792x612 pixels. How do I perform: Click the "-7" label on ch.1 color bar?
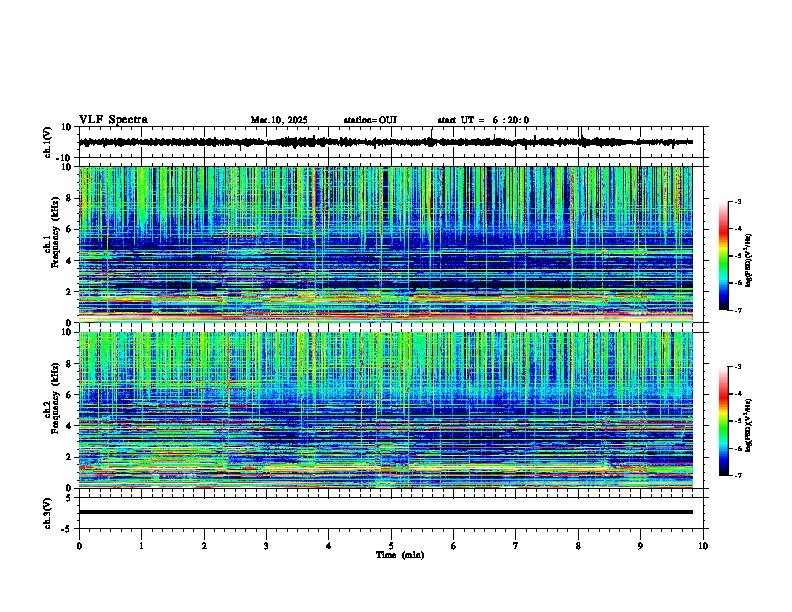[738, 310]
